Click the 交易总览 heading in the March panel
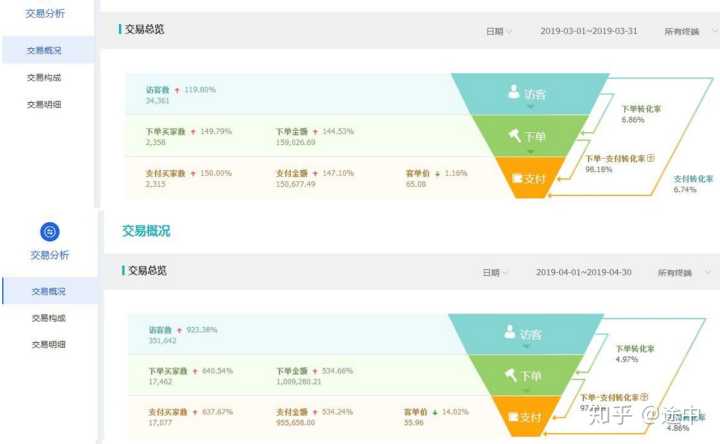Image resolution: width=720 pixels, height=444 pixels. pos(144,29)
